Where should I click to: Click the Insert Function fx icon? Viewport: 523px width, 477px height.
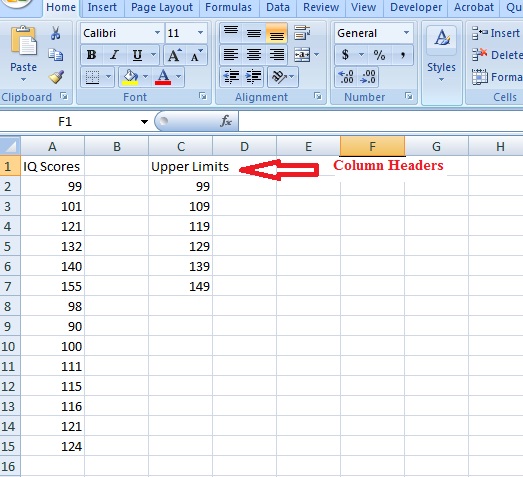click(226, 121)
